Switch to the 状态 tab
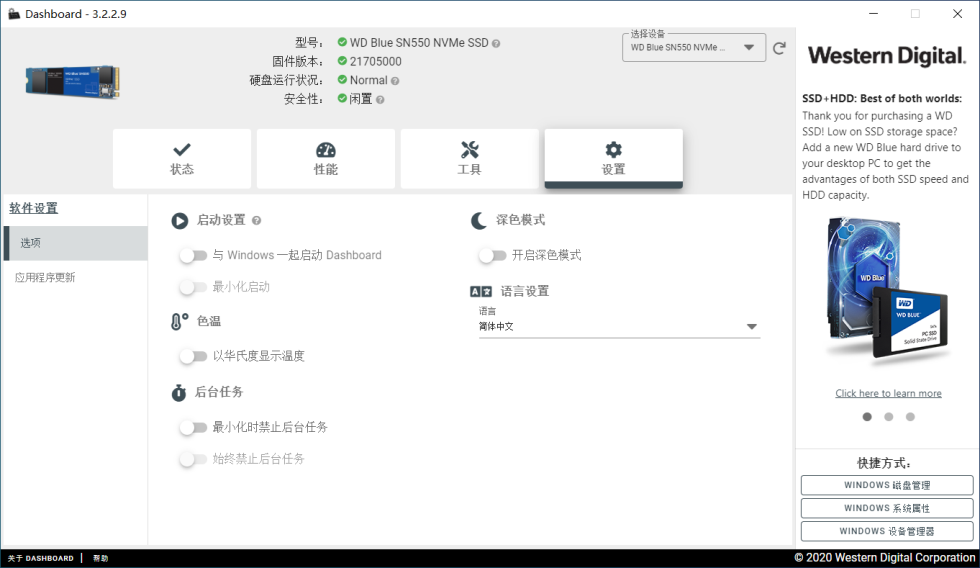The image size is (980, 568). (x=182, y=159)
